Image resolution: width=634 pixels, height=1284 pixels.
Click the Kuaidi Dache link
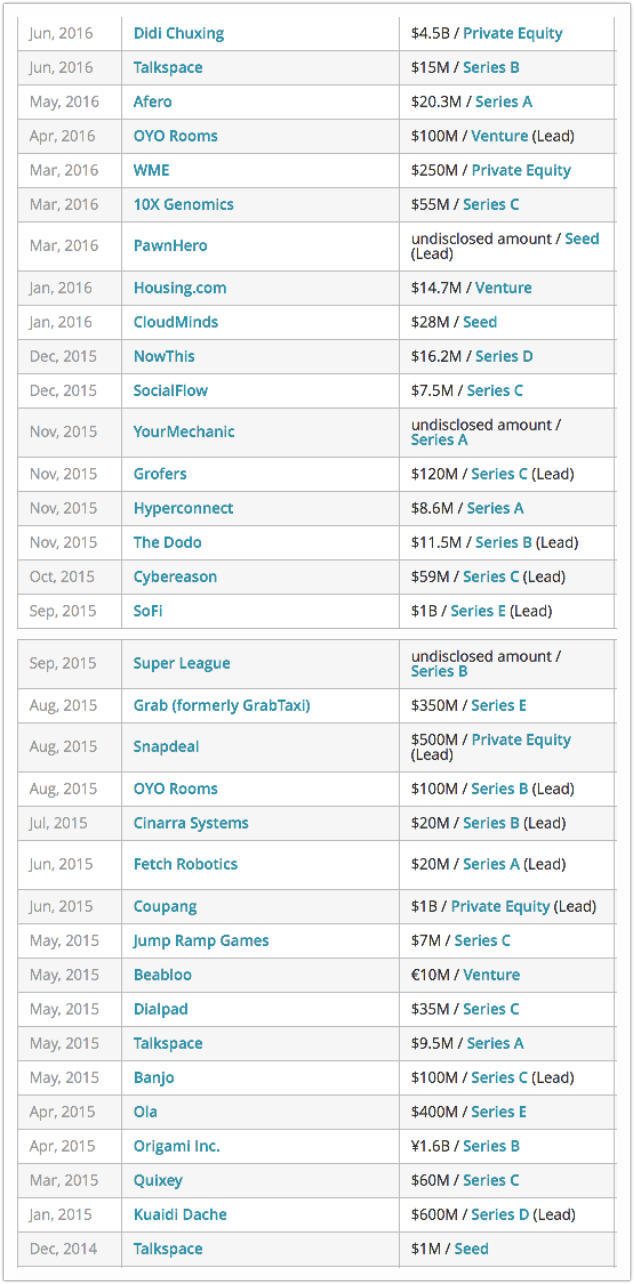[180, 1214]
